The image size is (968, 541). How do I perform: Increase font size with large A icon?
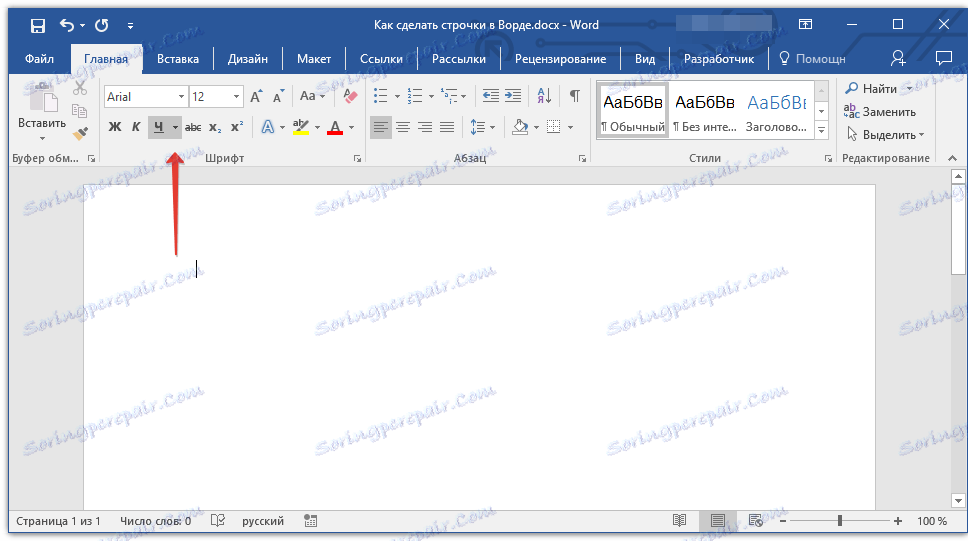point(256,96)
